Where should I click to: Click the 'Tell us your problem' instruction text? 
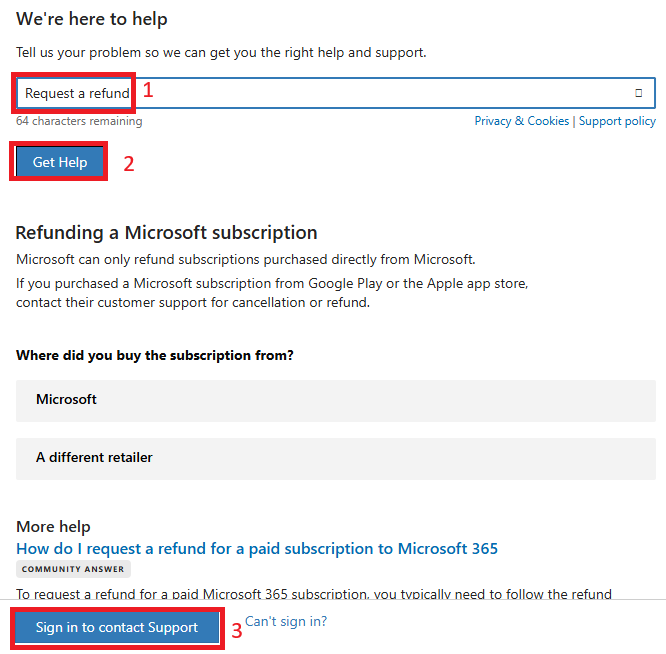point(221,53)
